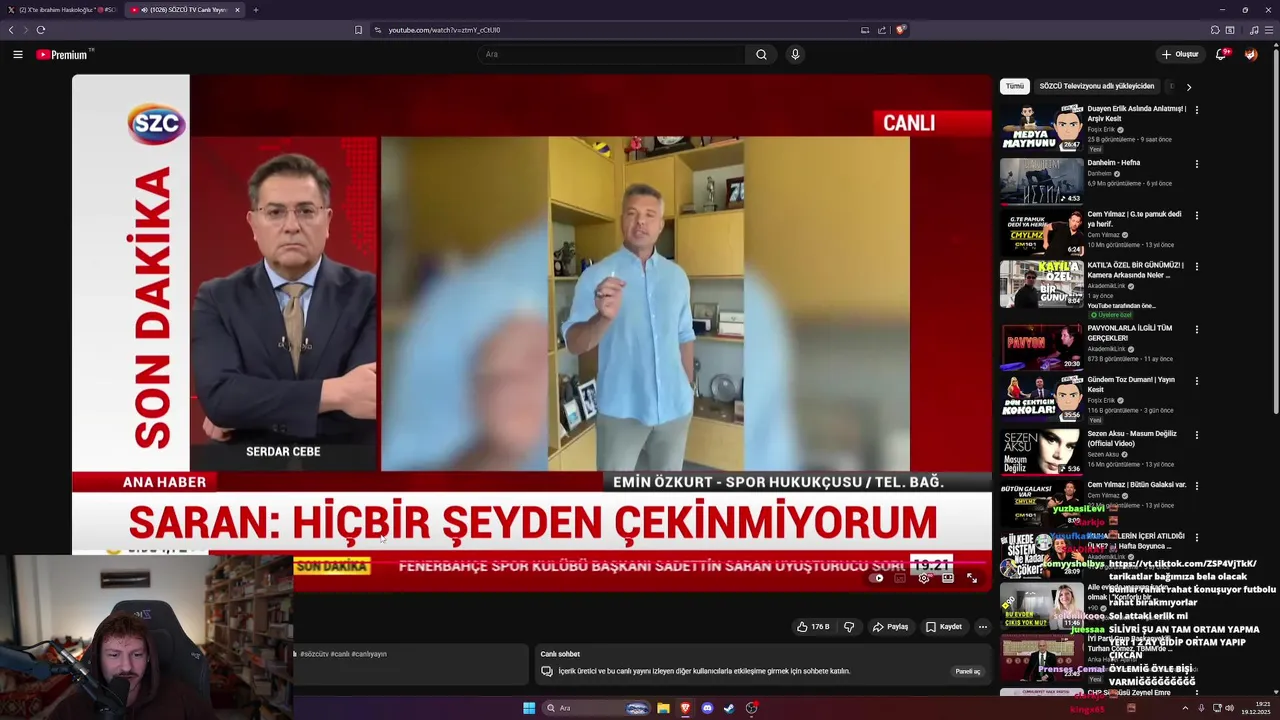The height and width of the screenshot is (720, 1280).
Task: Toggle autoplay switch in video player
Action: click(x=877, y=578)
